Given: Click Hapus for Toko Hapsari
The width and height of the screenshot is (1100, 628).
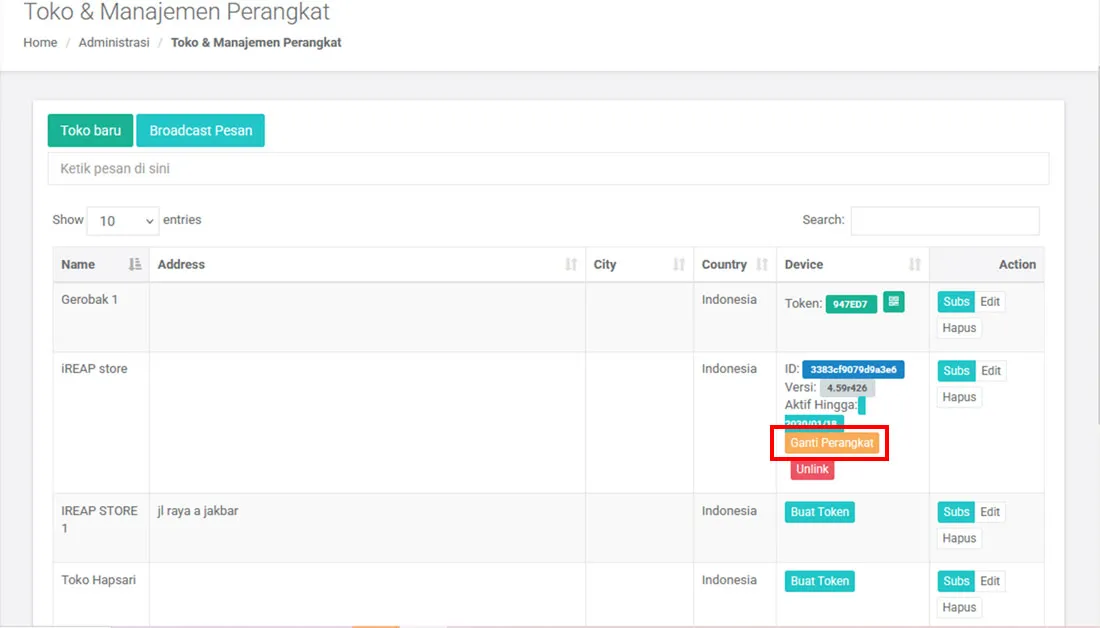Looking at the screenshot, I should [959, 608].
